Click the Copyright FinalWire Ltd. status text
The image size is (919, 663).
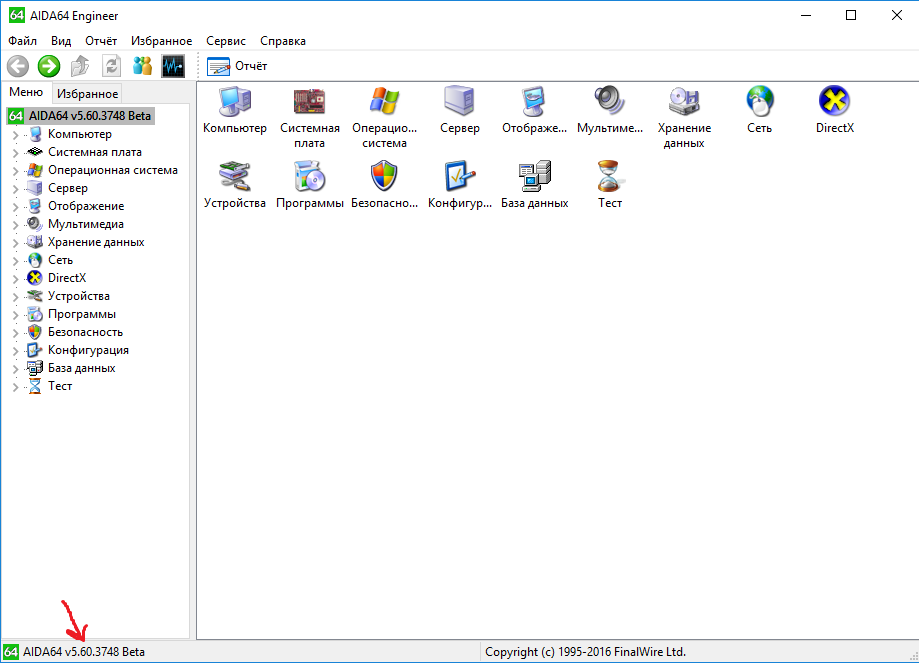586,652
